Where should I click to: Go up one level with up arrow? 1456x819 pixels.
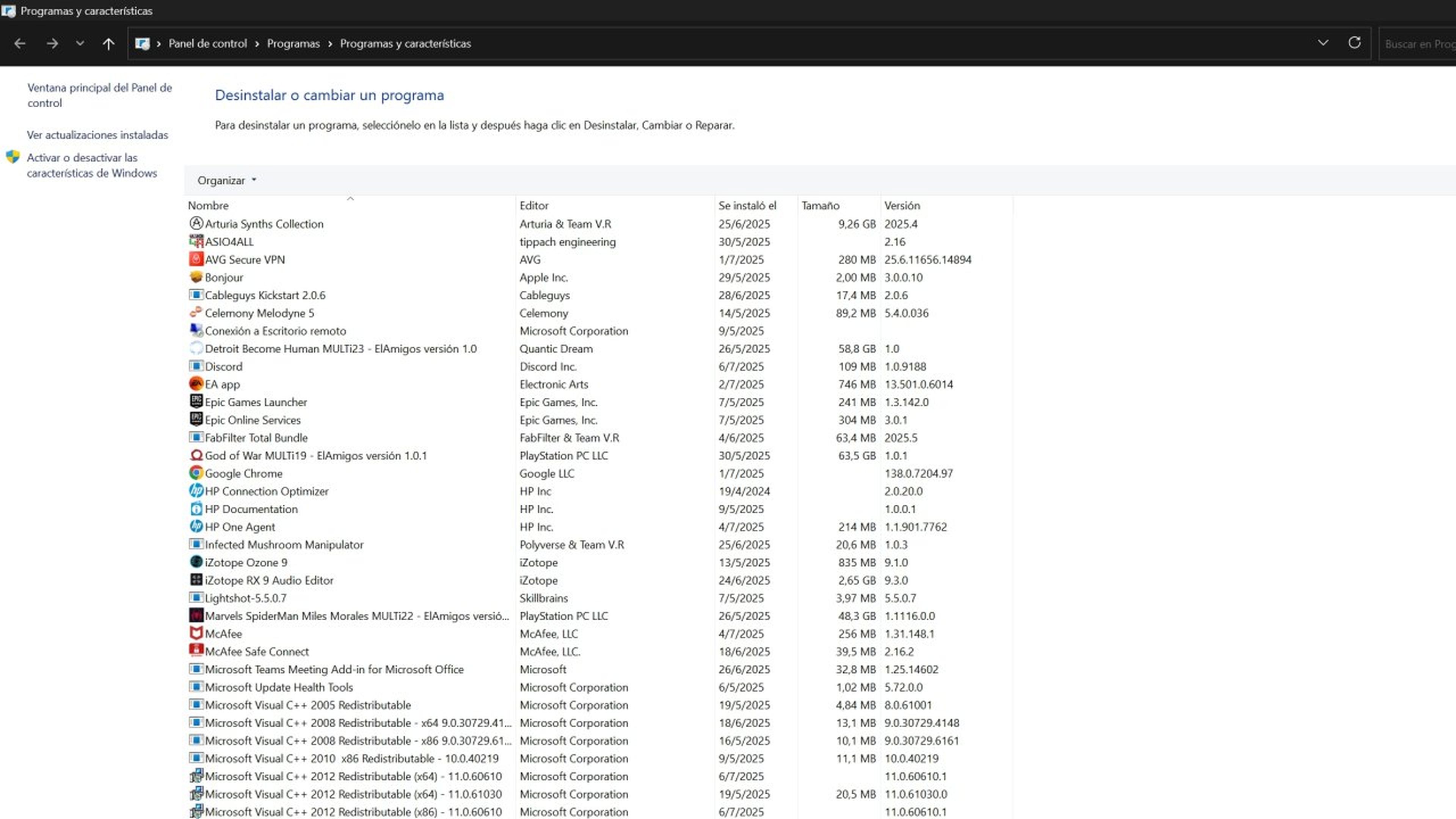click(x=108, y=44)
